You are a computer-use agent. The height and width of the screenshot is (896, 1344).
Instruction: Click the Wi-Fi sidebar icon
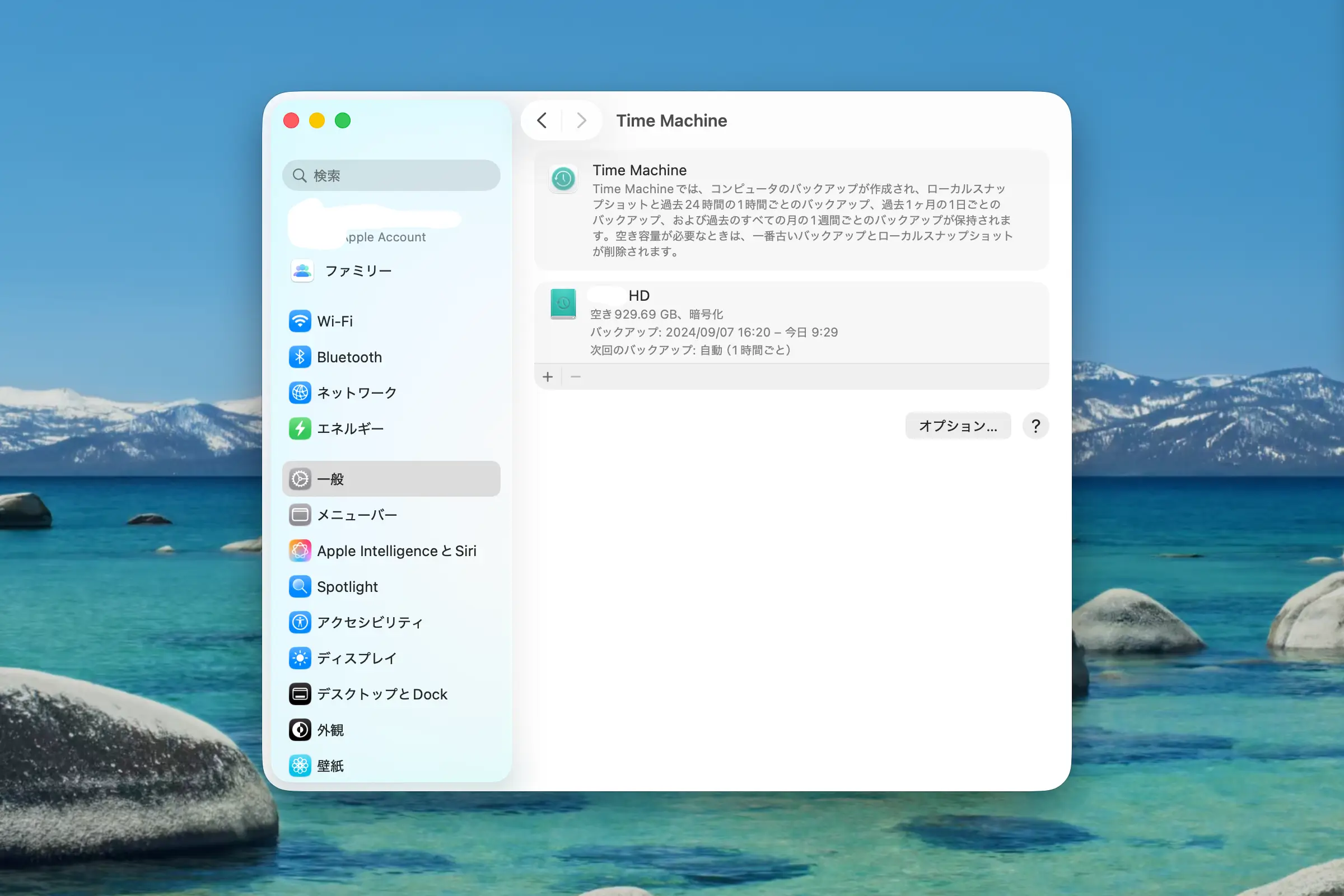click(300, 321)
